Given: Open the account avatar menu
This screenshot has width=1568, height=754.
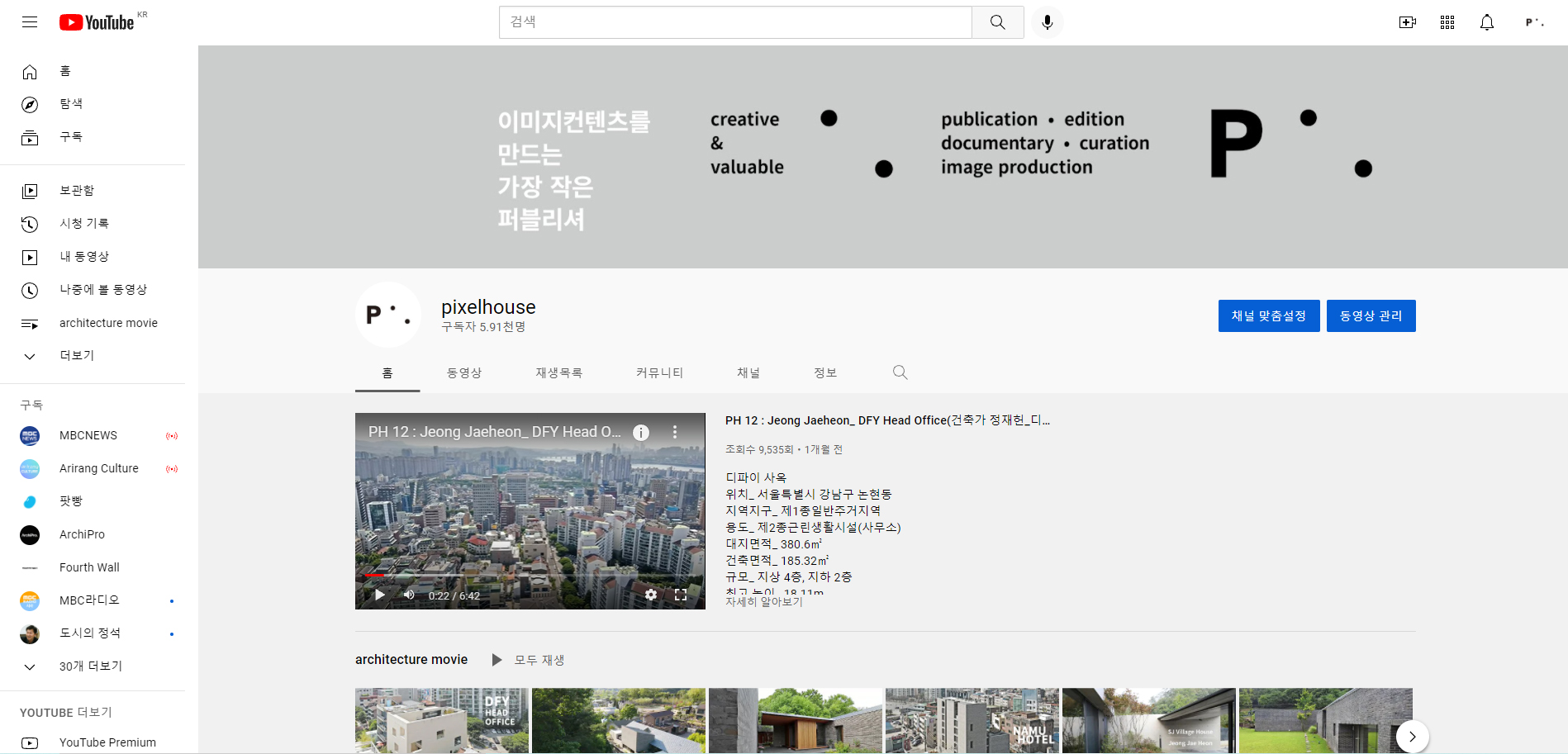Looking at the screenshot, I should [1535, 22].
